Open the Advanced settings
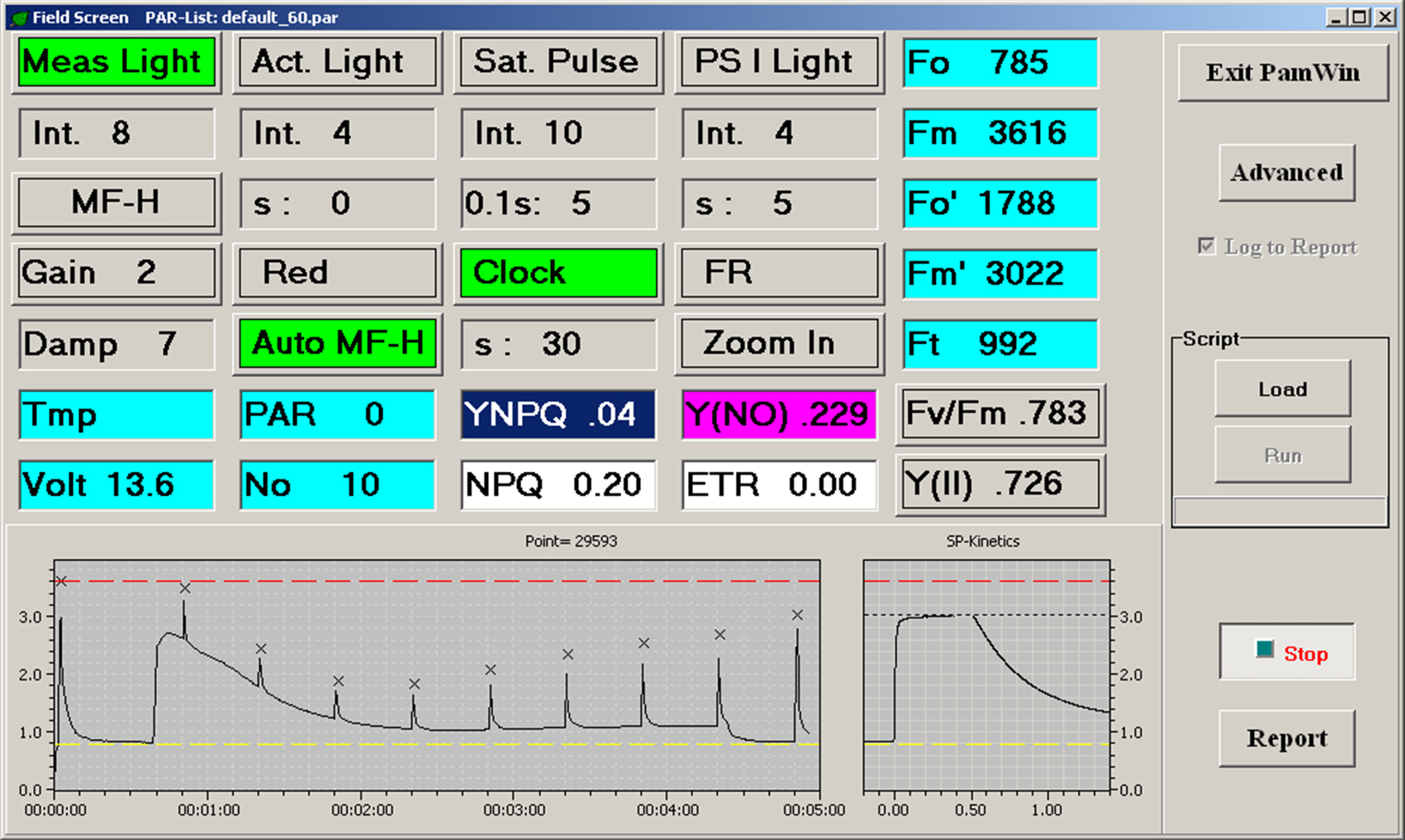1405x840 pixels. (x=1287, y=173)
